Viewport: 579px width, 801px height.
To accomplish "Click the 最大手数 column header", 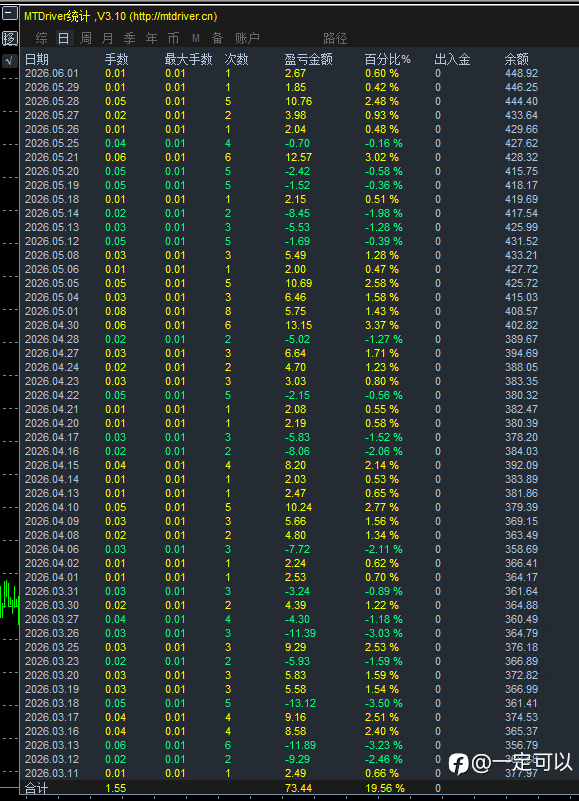I will point(188,60).
